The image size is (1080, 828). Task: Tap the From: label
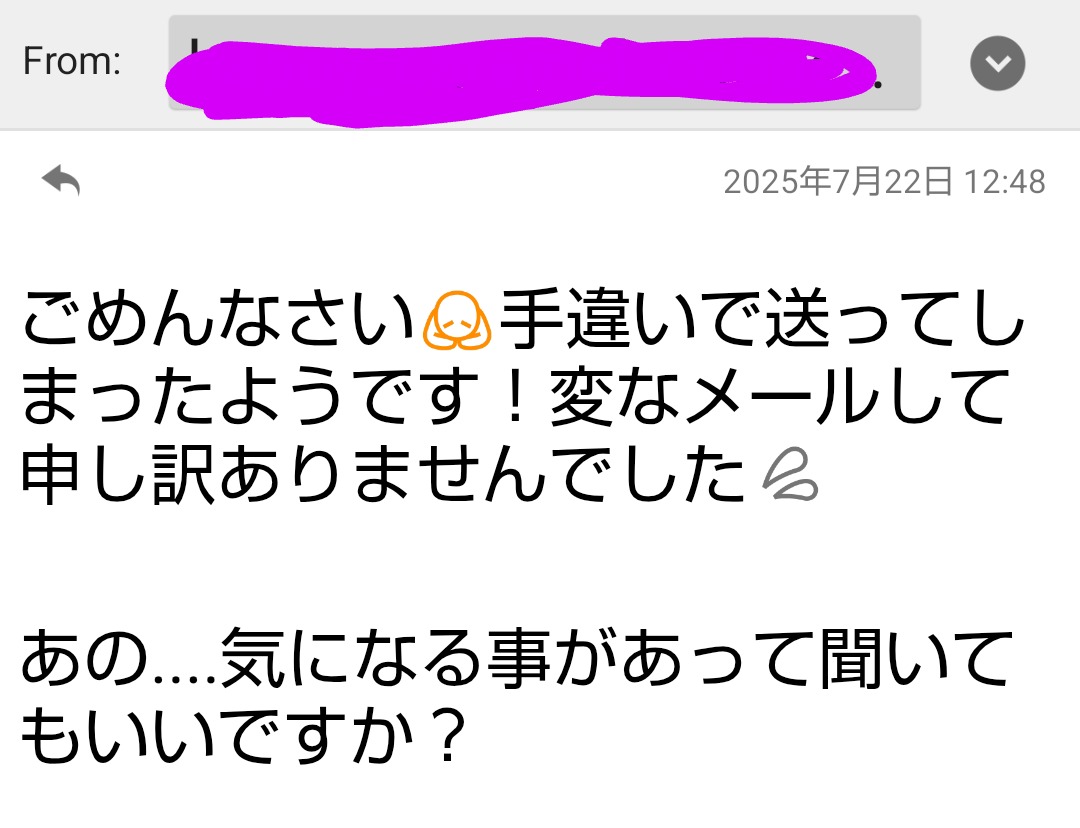(72, 61)
